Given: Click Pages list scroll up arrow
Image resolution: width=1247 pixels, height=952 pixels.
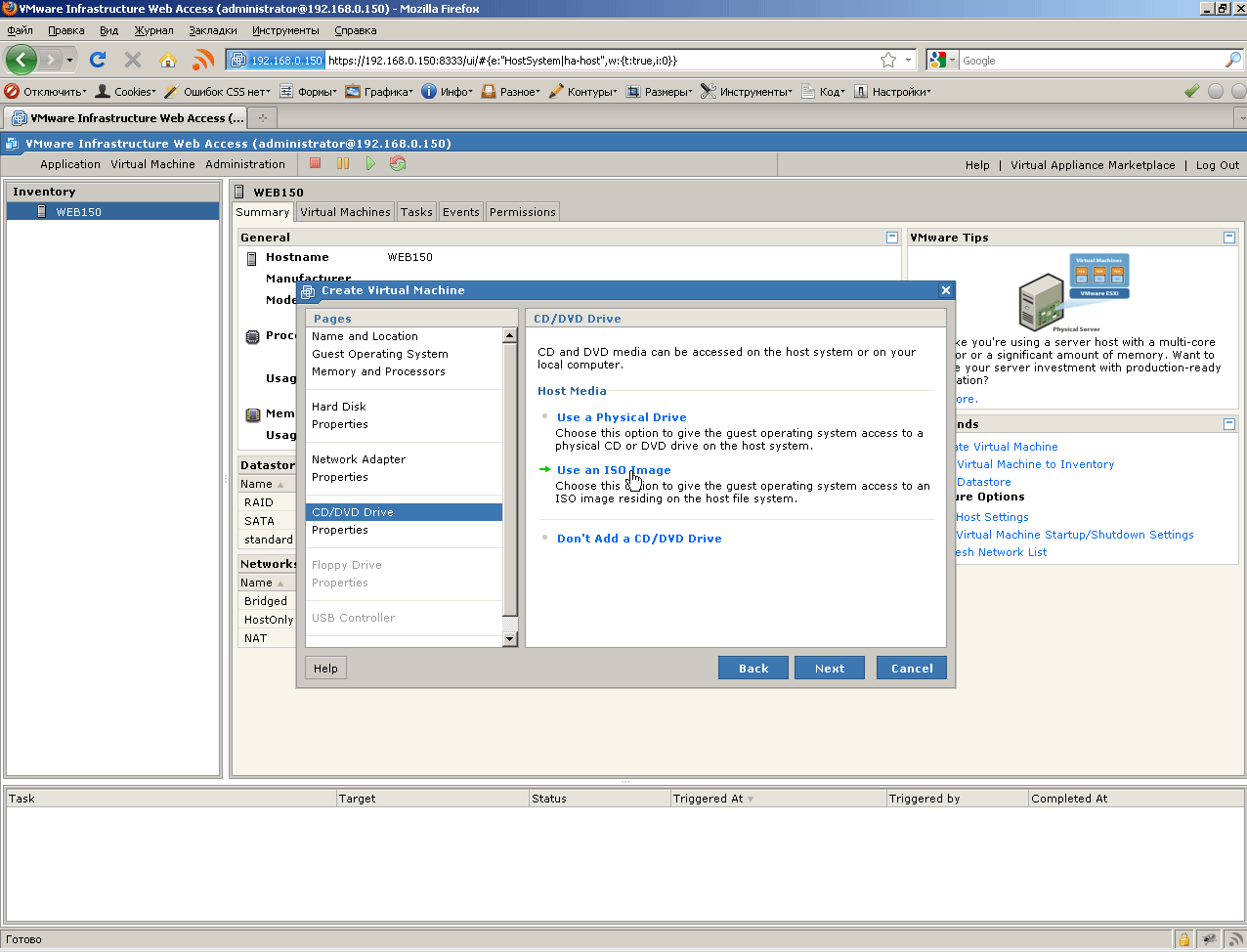Looking at the screenshot, I should (509, 335).
